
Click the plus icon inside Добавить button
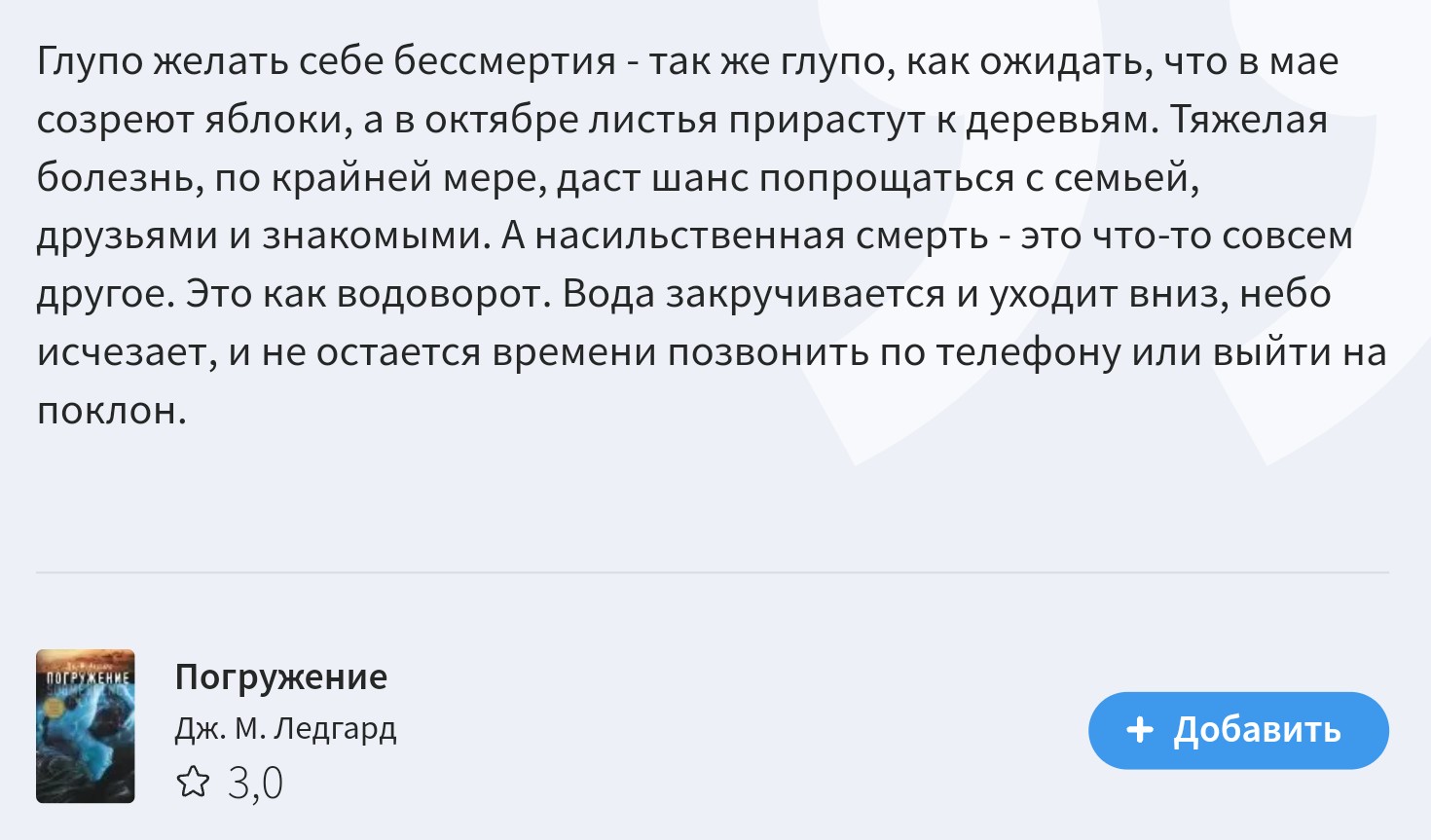pos(1139,730)
